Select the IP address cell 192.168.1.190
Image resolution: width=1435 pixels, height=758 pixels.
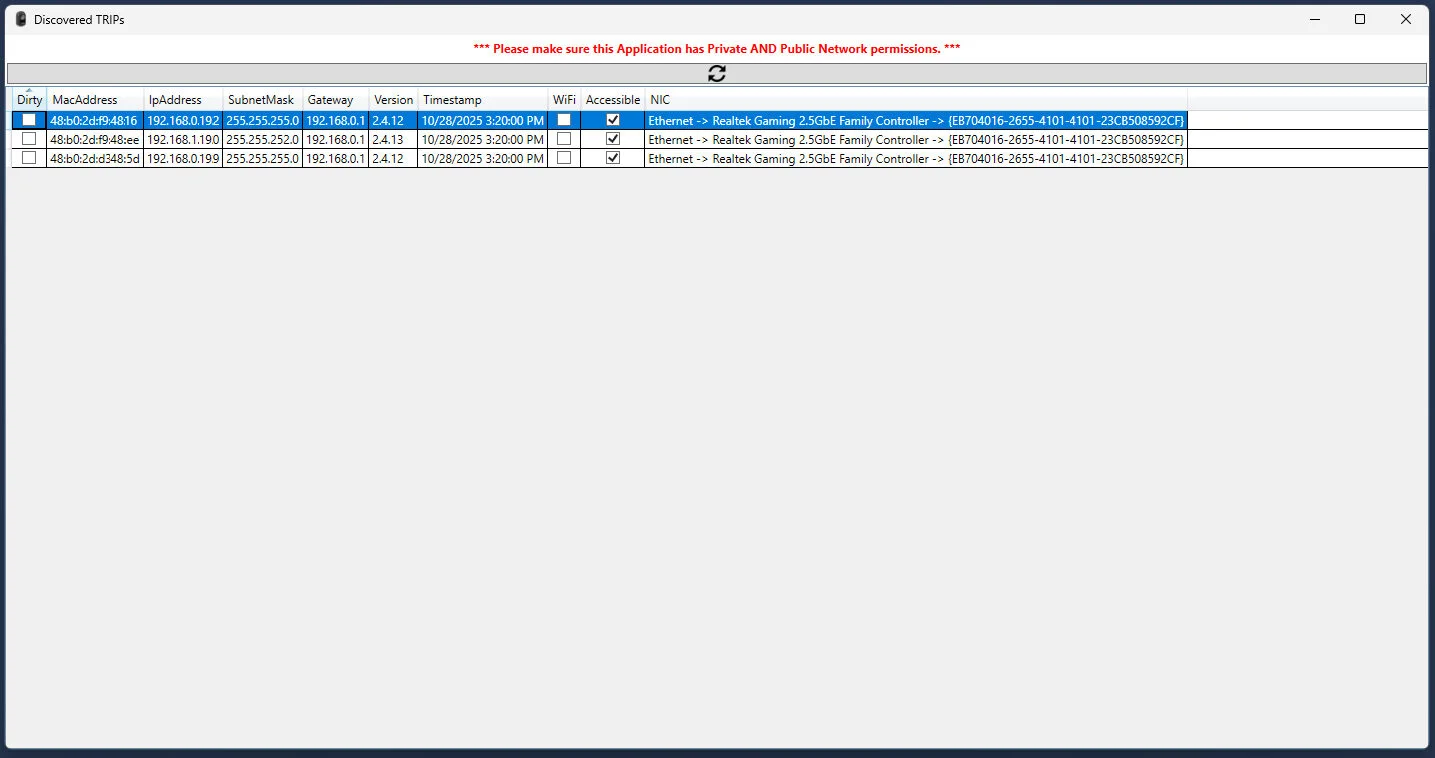coord(183,140)
